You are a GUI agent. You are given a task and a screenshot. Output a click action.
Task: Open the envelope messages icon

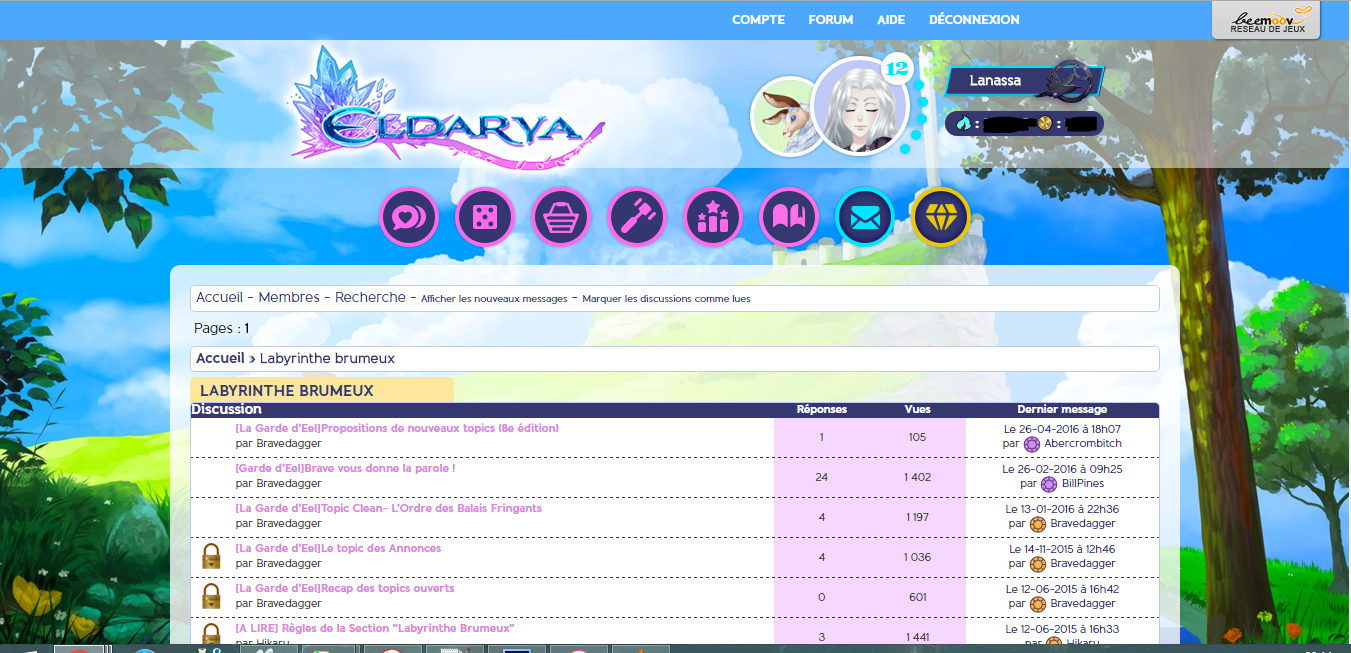865,217
